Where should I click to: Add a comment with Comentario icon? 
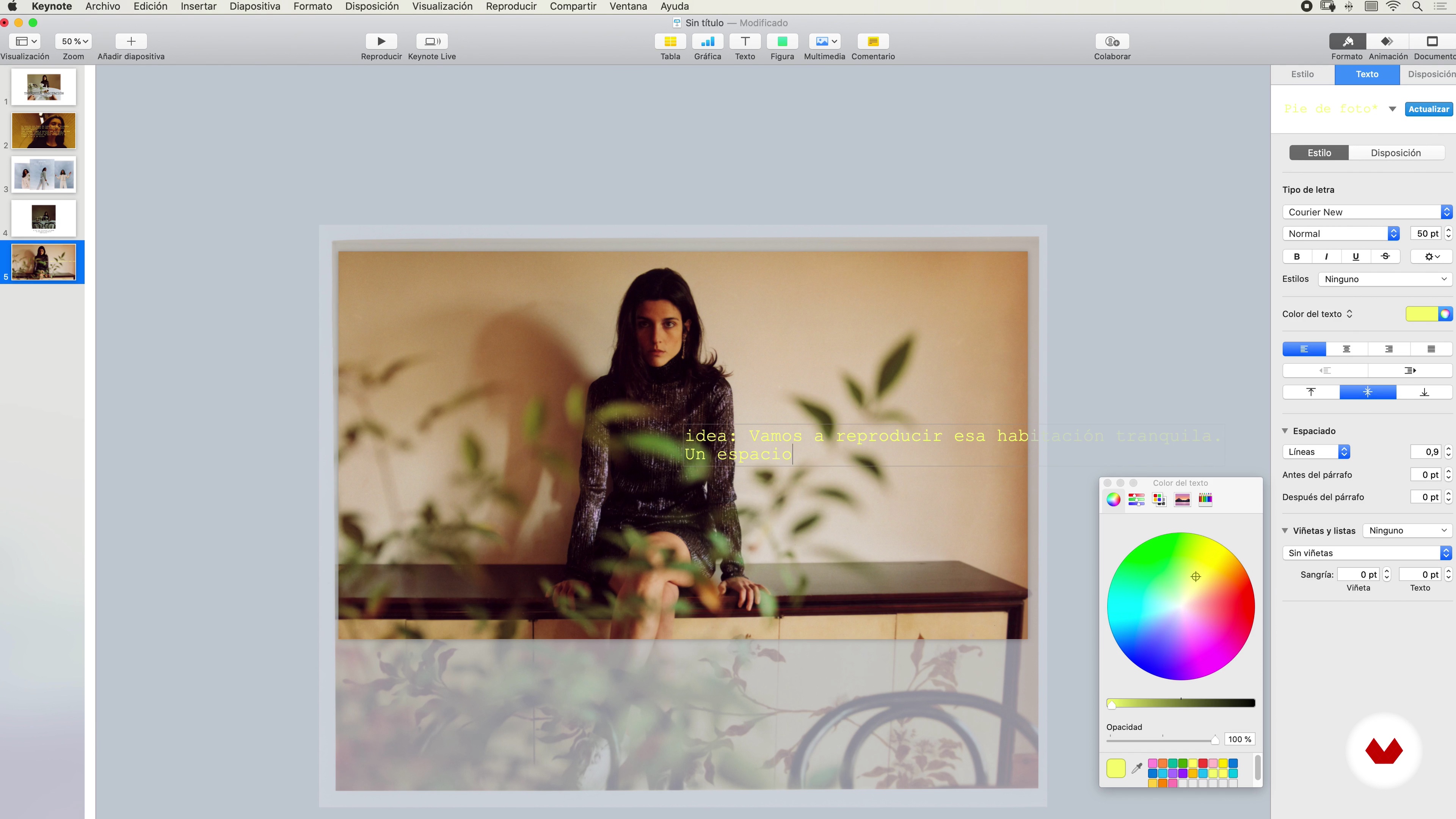[873, 41]
